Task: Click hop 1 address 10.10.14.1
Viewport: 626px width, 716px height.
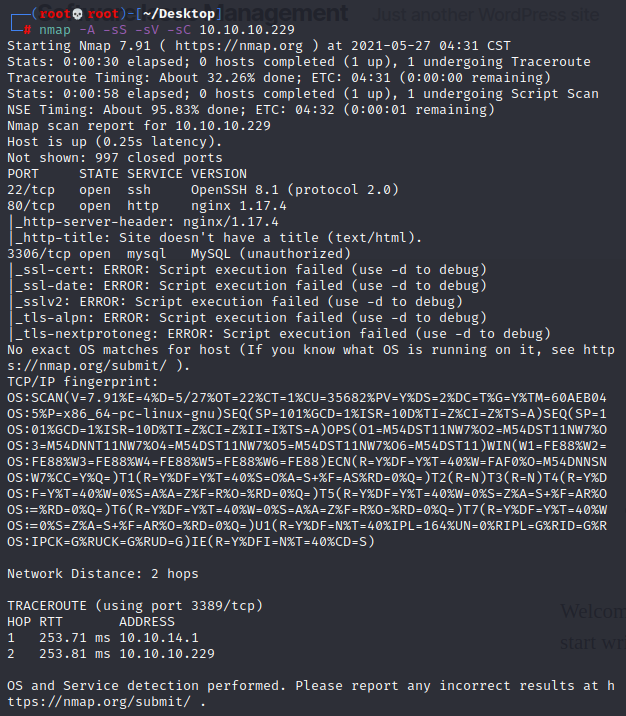Action: [x=159, y=637]
